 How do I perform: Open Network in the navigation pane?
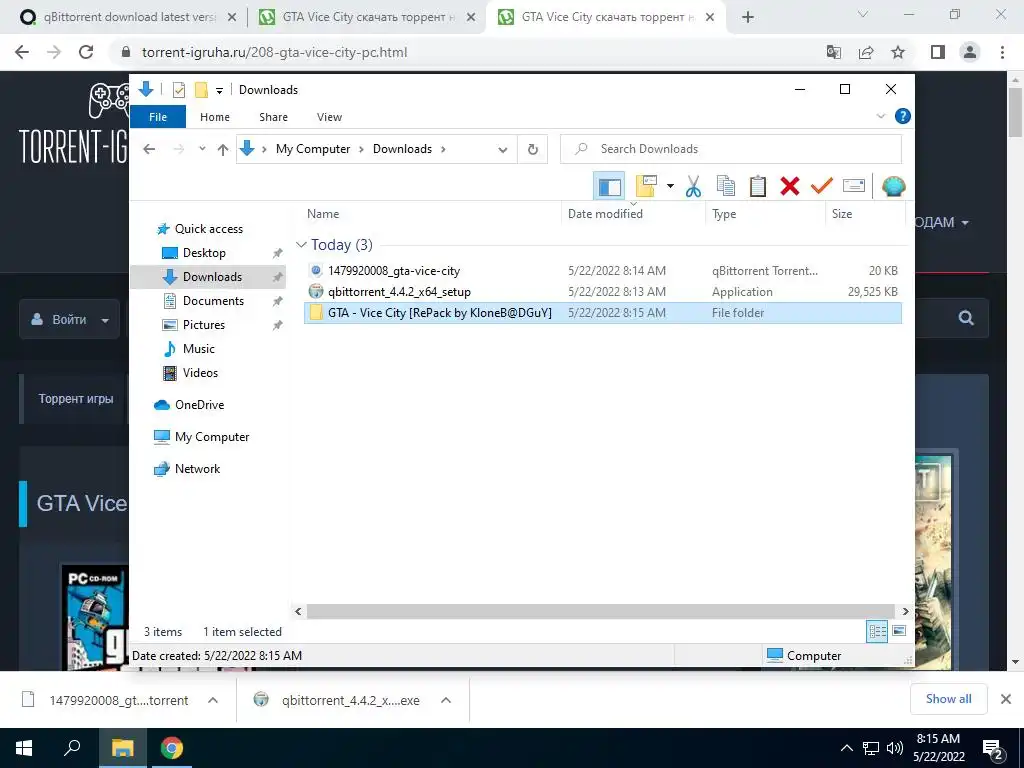click(x=197, y=469)
